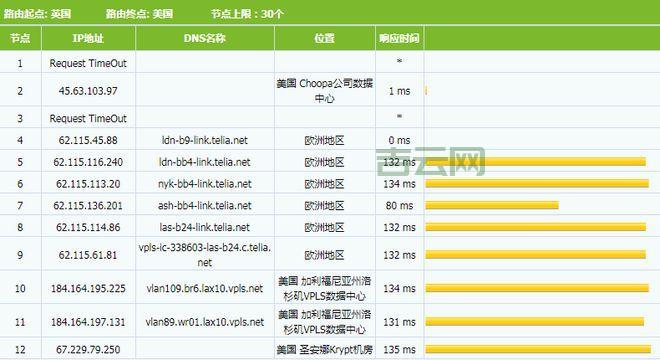Click the 节点 column header
Screen dimensions: 660x360
click(20, 38)
